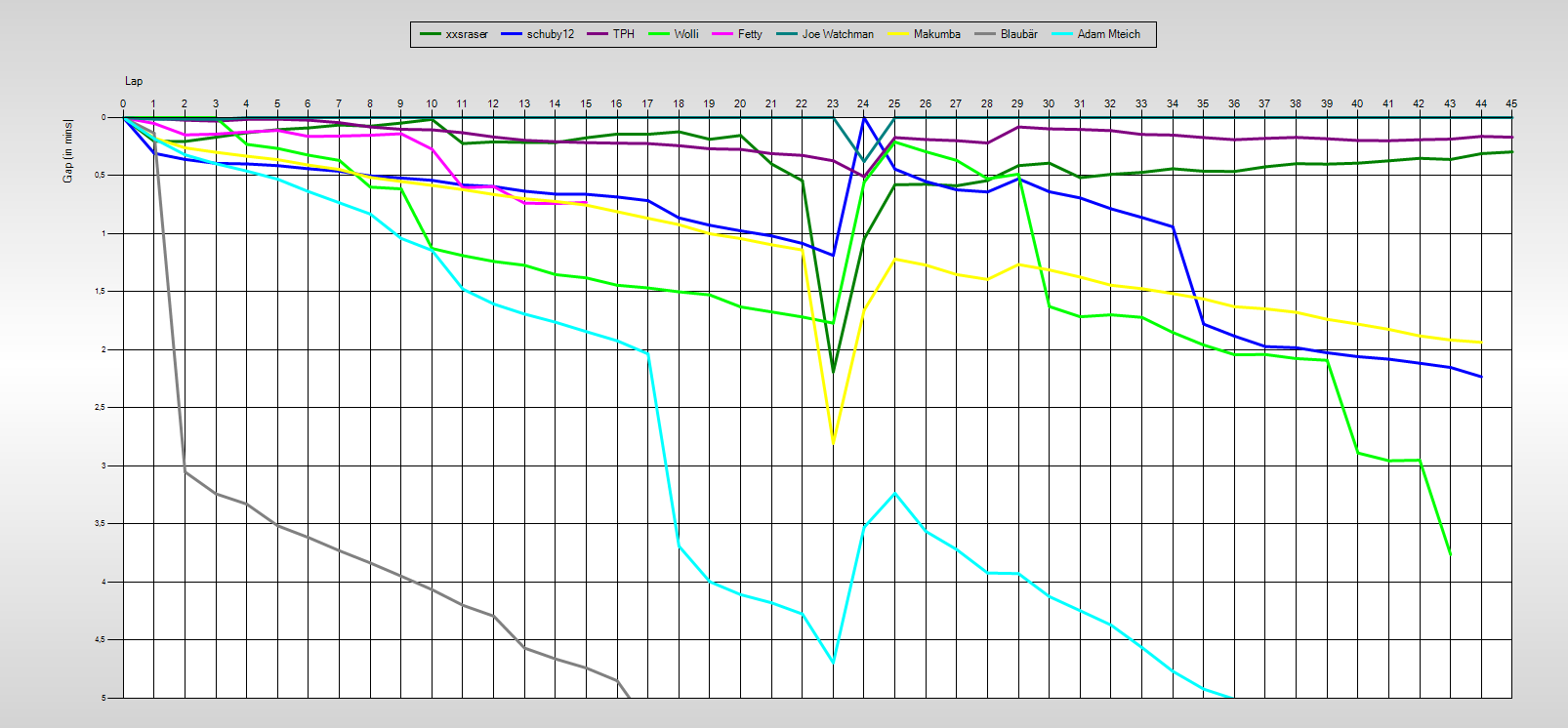
Task: Click the TPH legend entry
Action: (x=611, y=34)
